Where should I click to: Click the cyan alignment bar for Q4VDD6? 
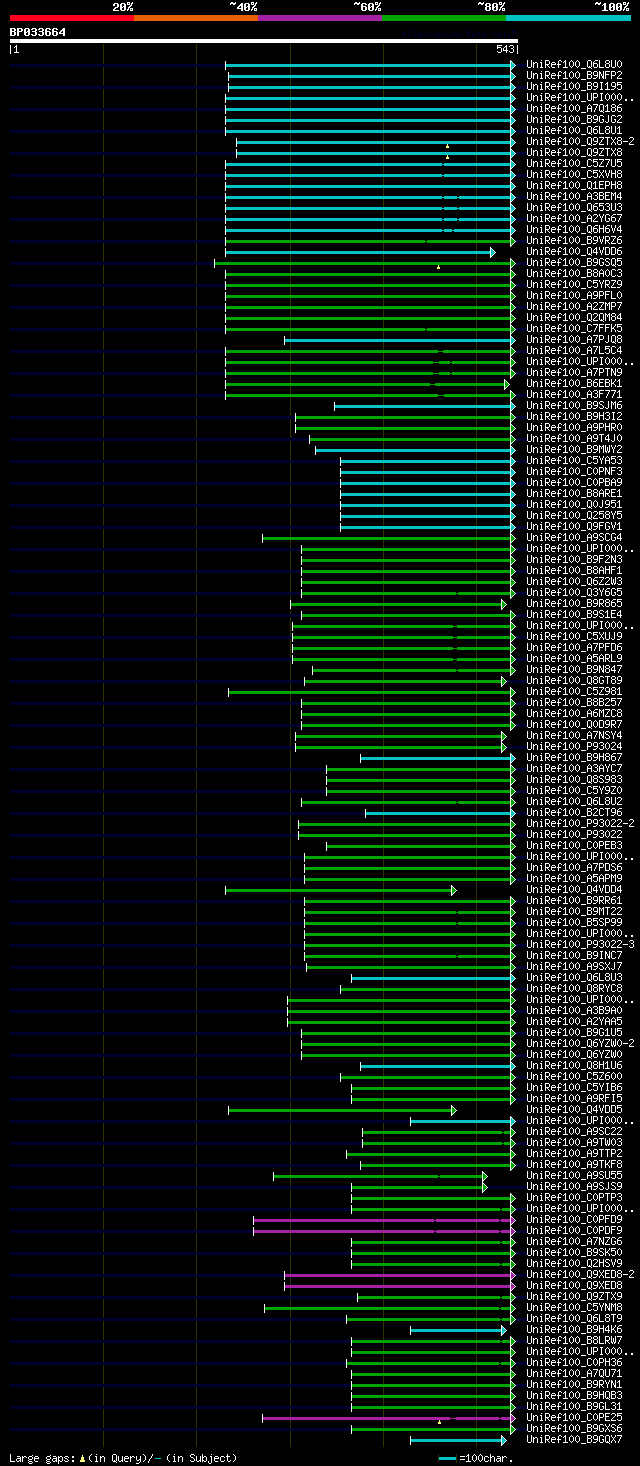click(360, 252)
